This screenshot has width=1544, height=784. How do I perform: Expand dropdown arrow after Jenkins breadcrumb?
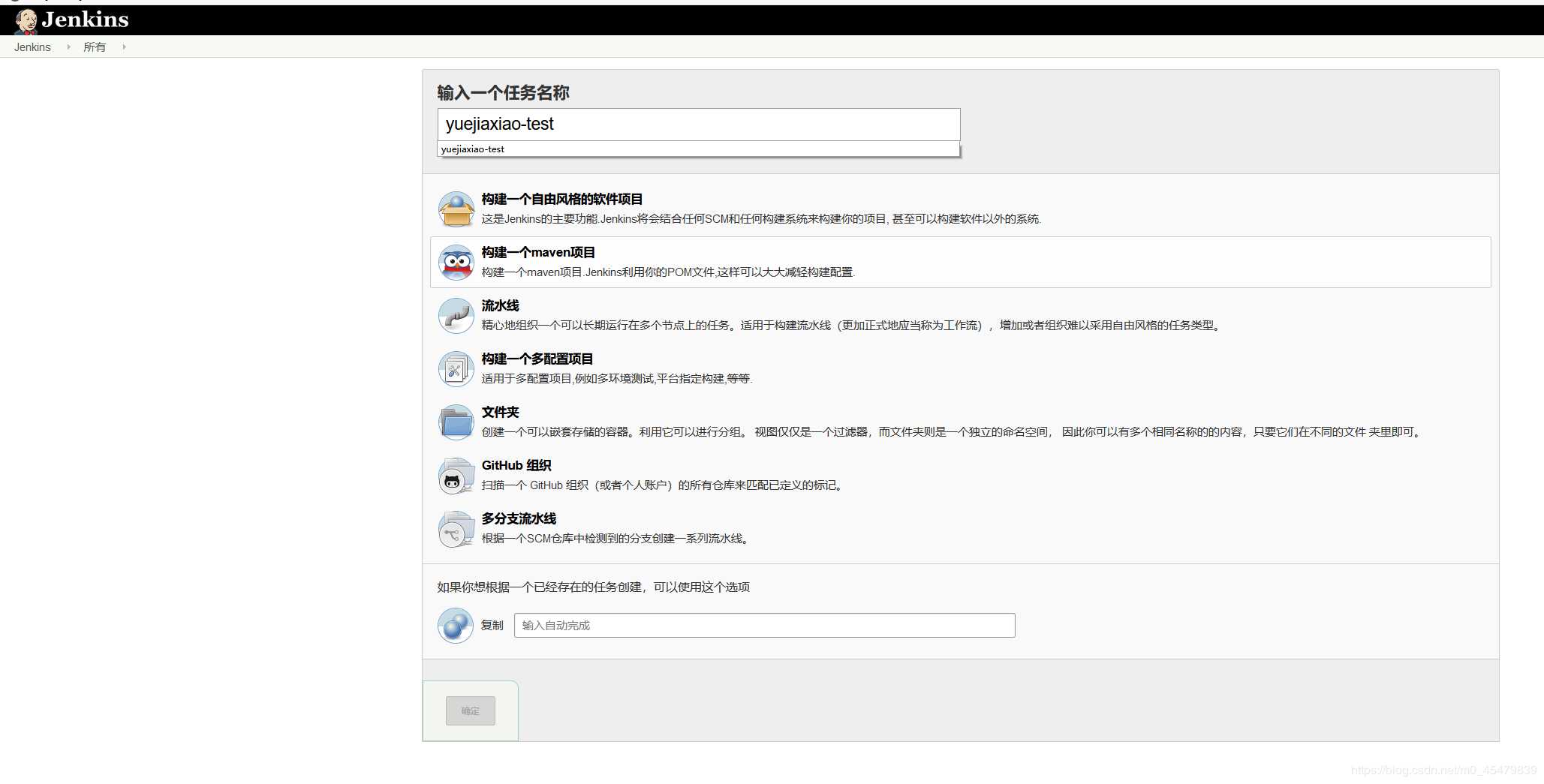click(68, 47)
